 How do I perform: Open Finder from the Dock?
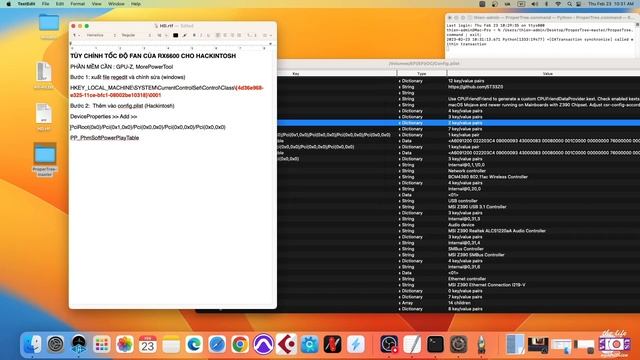click(x=32, y=344)
